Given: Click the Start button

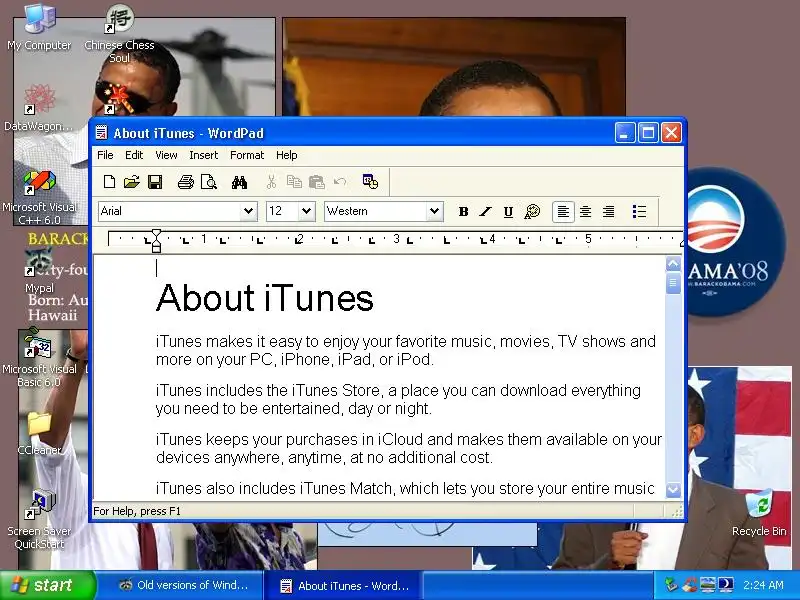Looking at the screenshot, I should [47, 585].
